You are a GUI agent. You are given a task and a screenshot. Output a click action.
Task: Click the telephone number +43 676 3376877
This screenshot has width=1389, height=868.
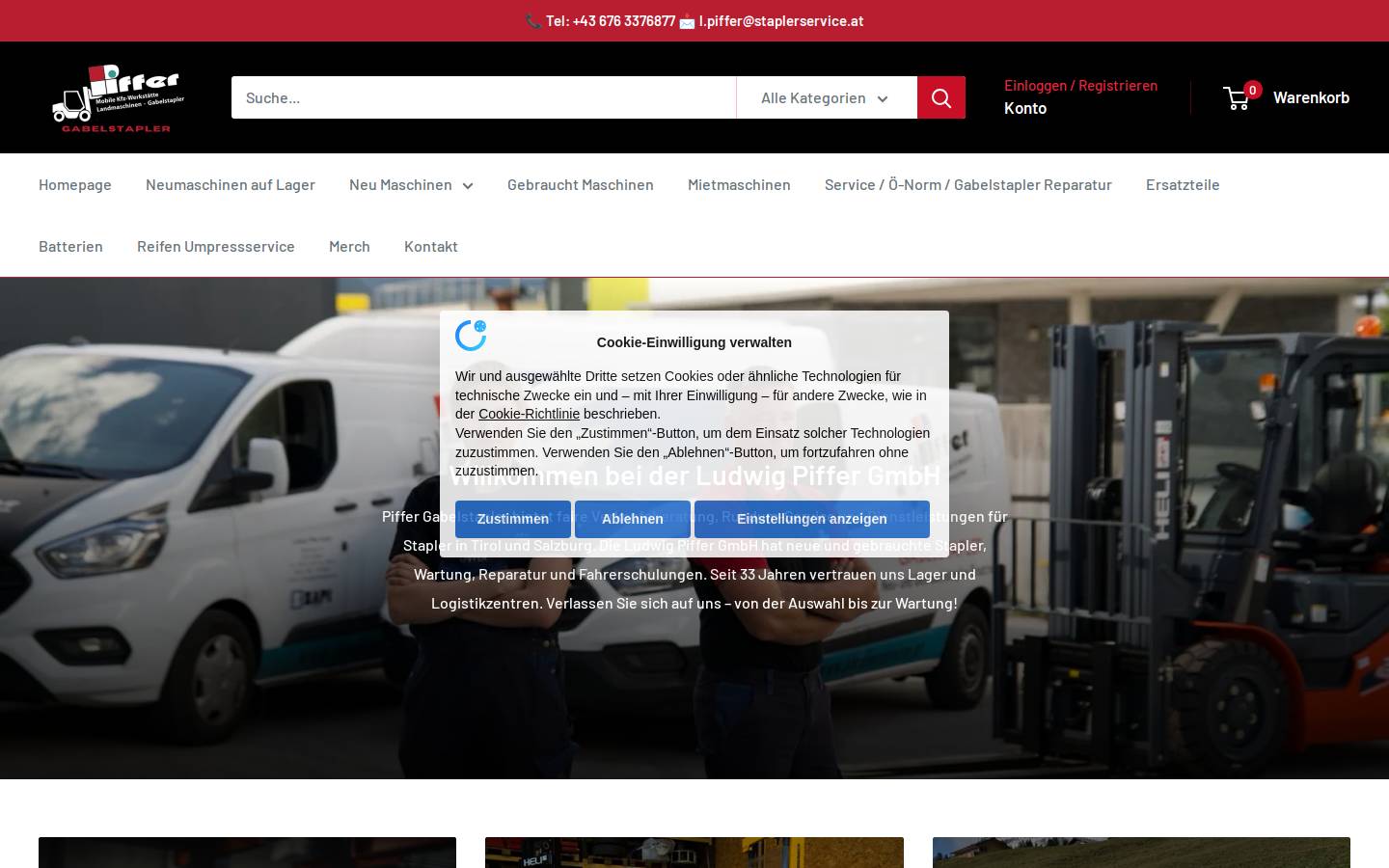point(624,21)
